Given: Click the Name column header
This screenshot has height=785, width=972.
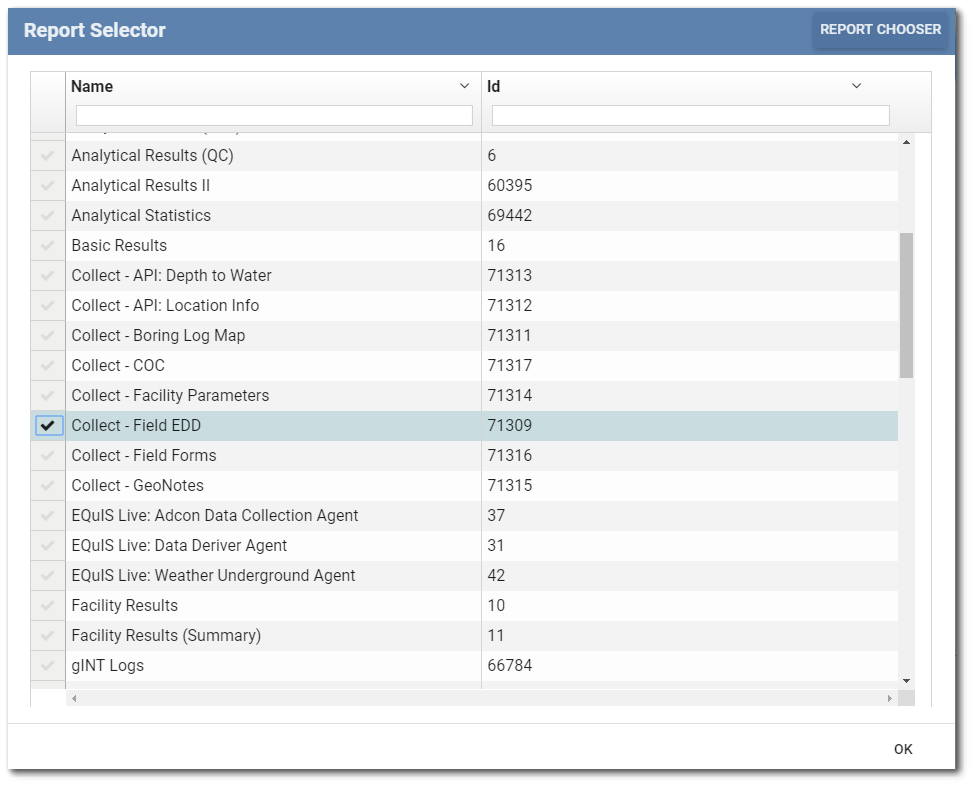Looking at the screenshot, I should (x=91, y=86).
